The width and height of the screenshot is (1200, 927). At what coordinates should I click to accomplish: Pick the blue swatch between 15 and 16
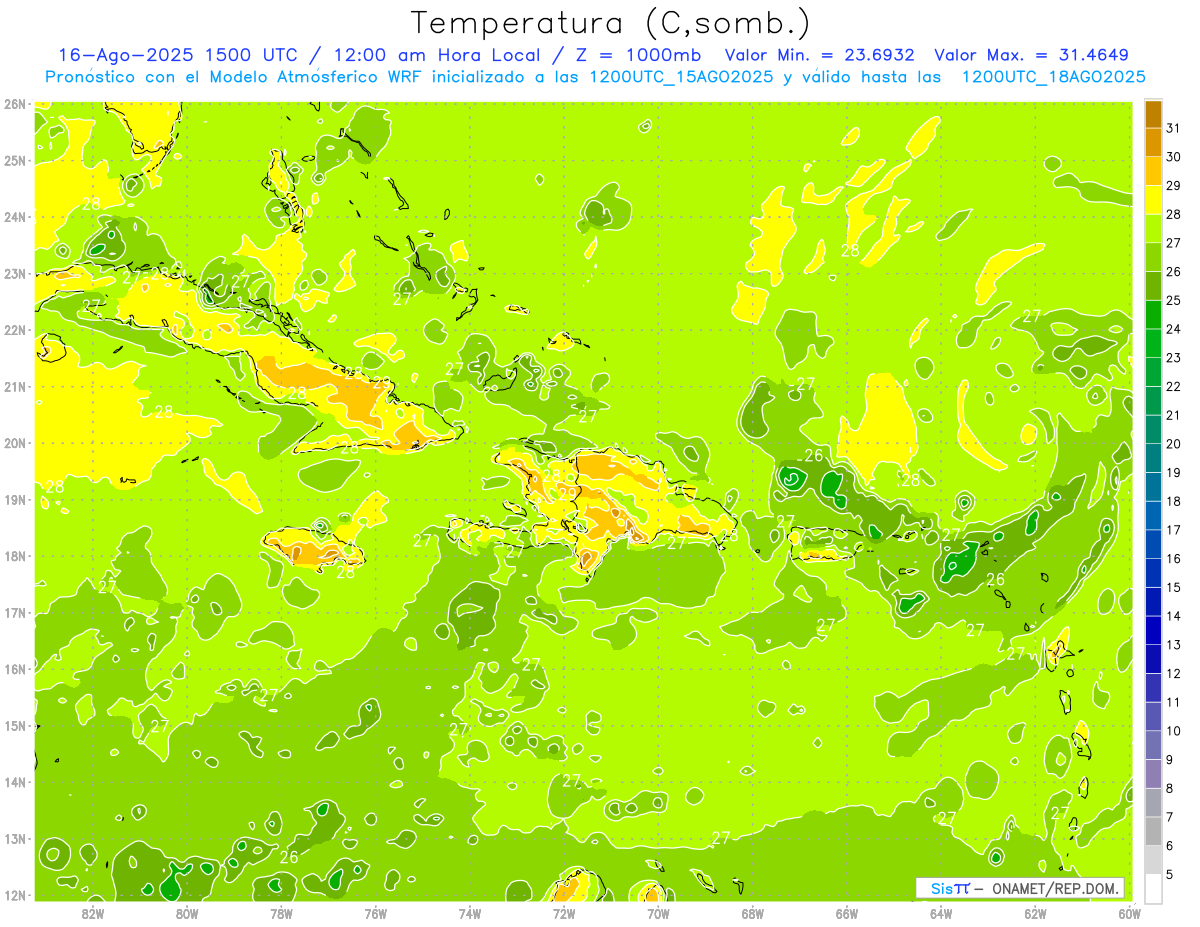click(x=1153, y=573)
